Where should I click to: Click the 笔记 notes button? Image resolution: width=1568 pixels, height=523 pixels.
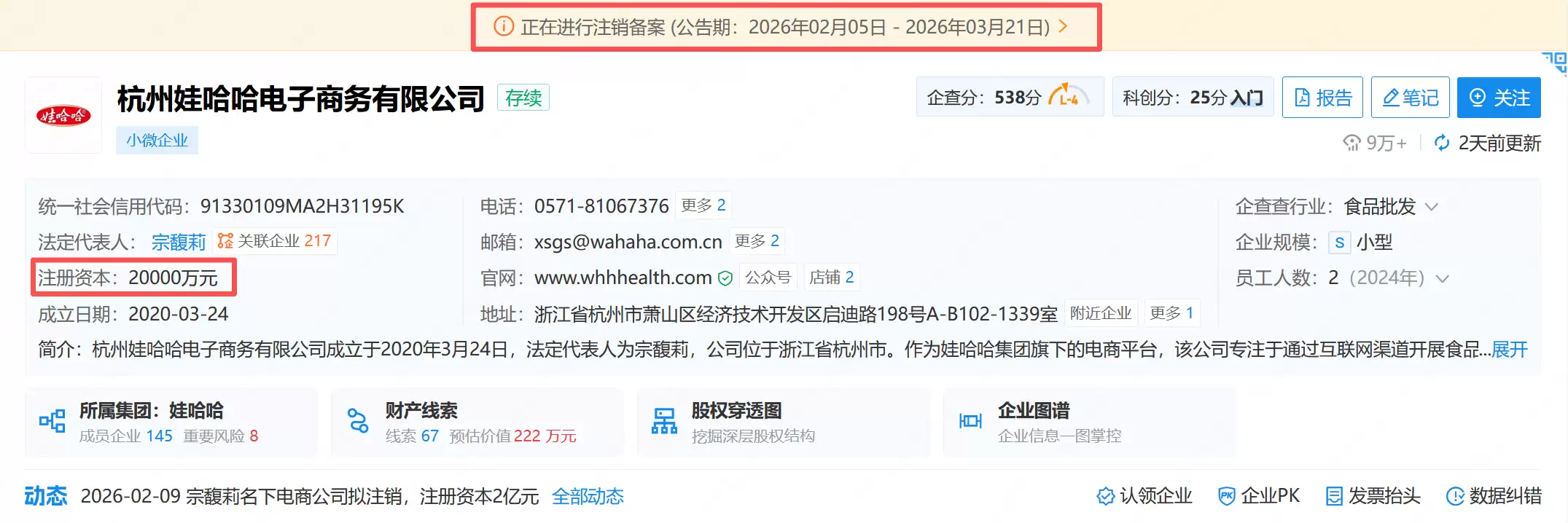[1411, 98]
